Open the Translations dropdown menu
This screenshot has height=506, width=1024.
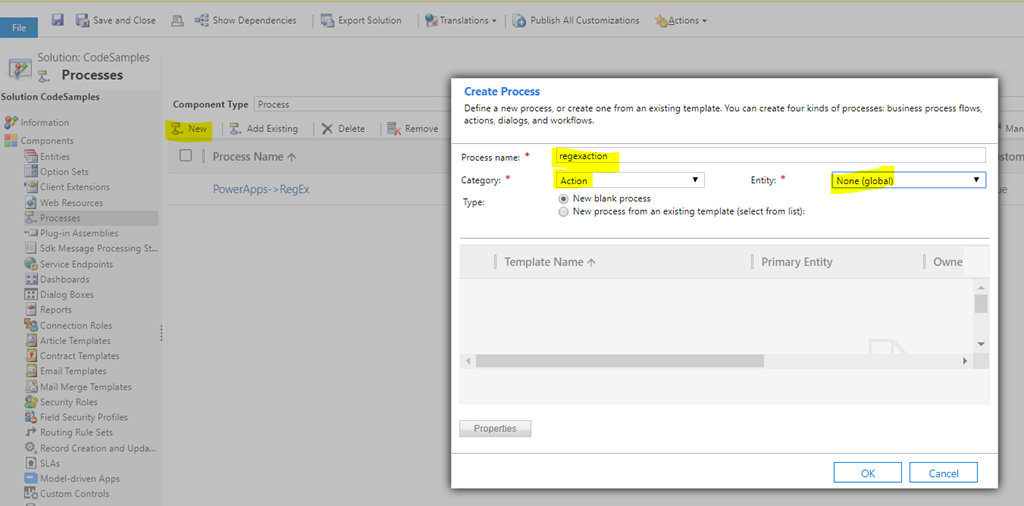pyautogui.click(x=460, y=20)
